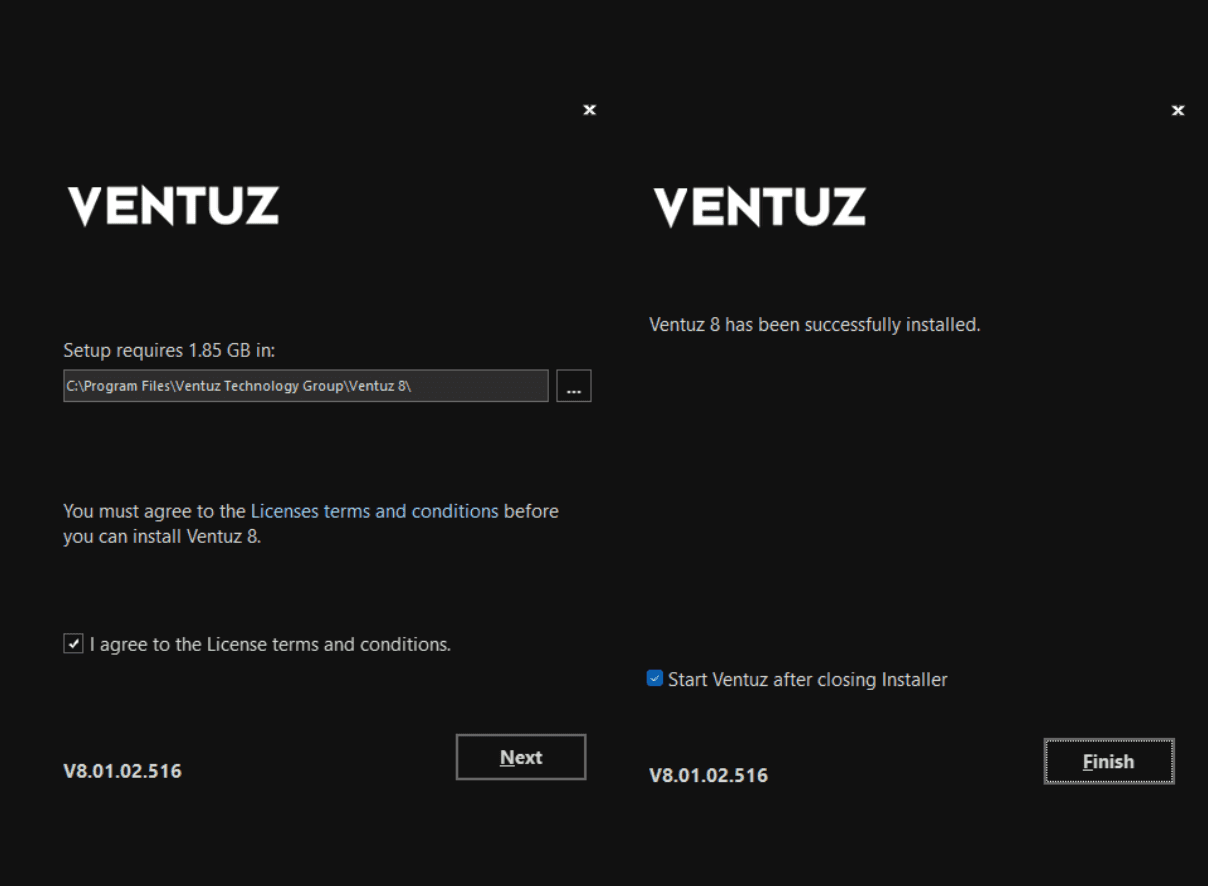Close the setup window with the Next button
The image size is (1208, 886).
click(589, 110)
